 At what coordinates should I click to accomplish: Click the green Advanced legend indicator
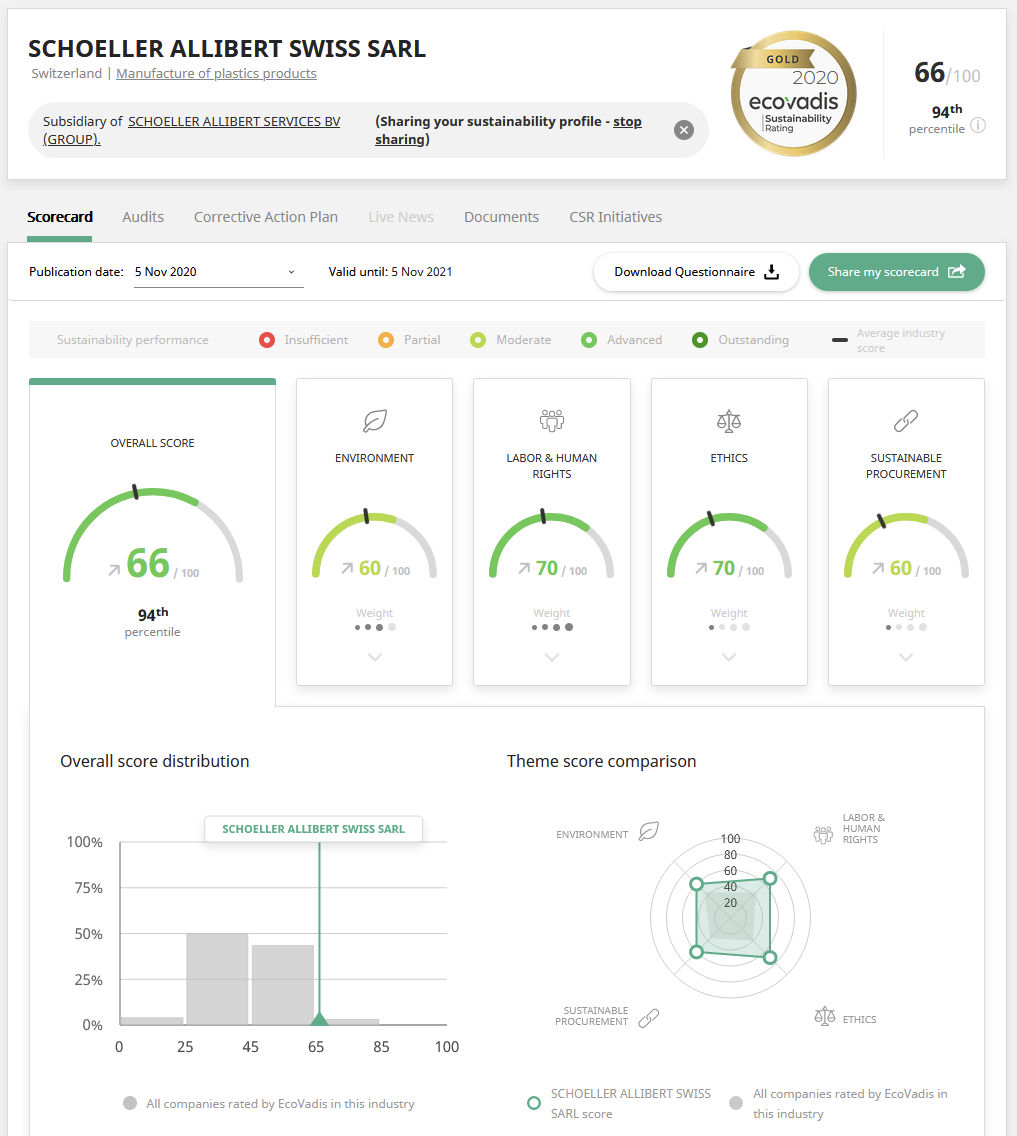coord(589,340)
